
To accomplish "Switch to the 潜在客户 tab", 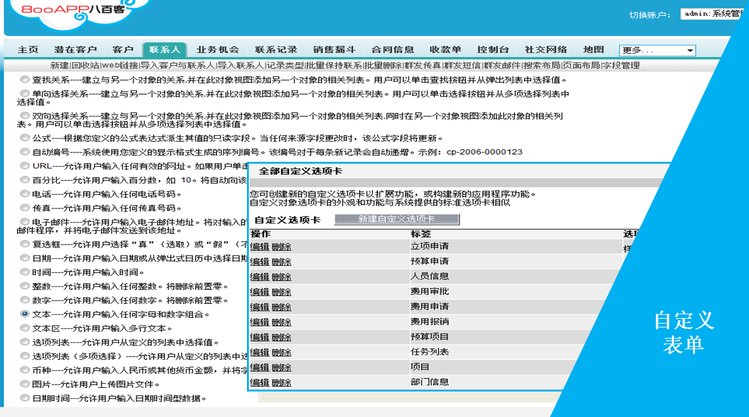I will (x=75, y=50).
